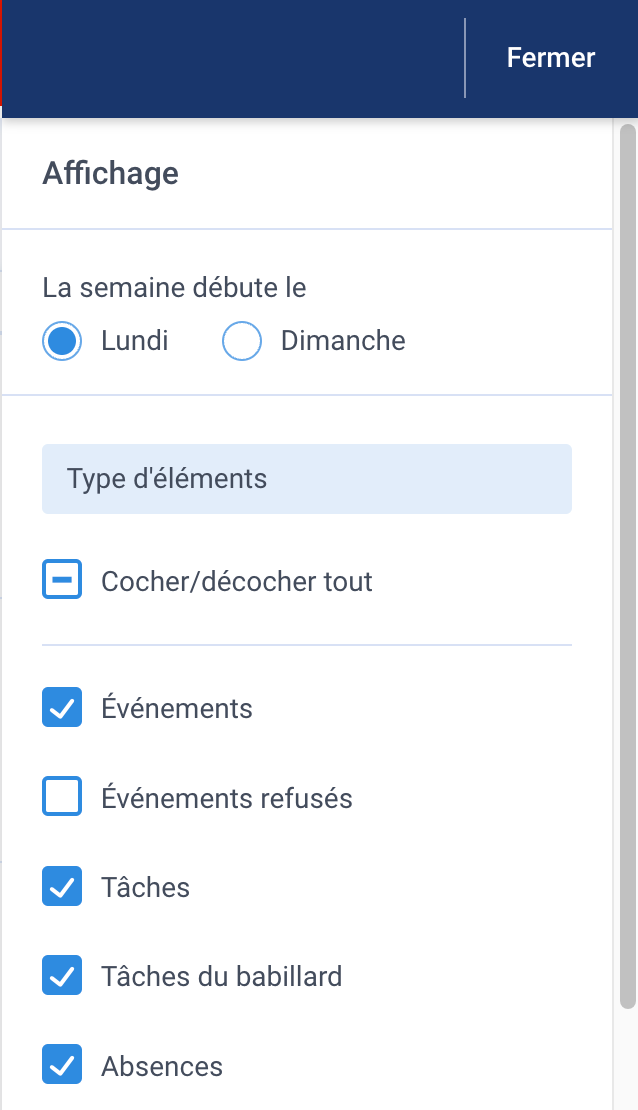Click the 'Tâches du babillard' label text
Screen dimensions: 638x1110
tap(222, 976)
